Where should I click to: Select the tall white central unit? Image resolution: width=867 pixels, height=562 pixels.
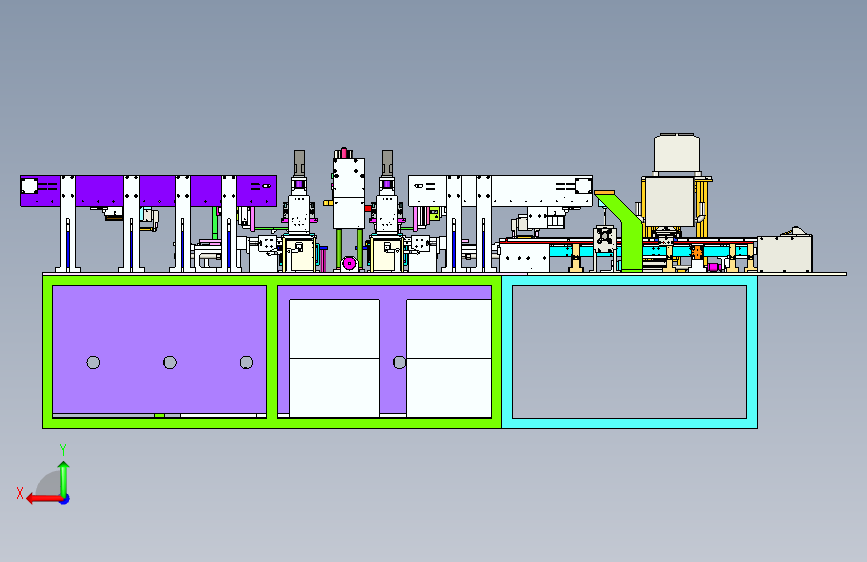(349, 193)
